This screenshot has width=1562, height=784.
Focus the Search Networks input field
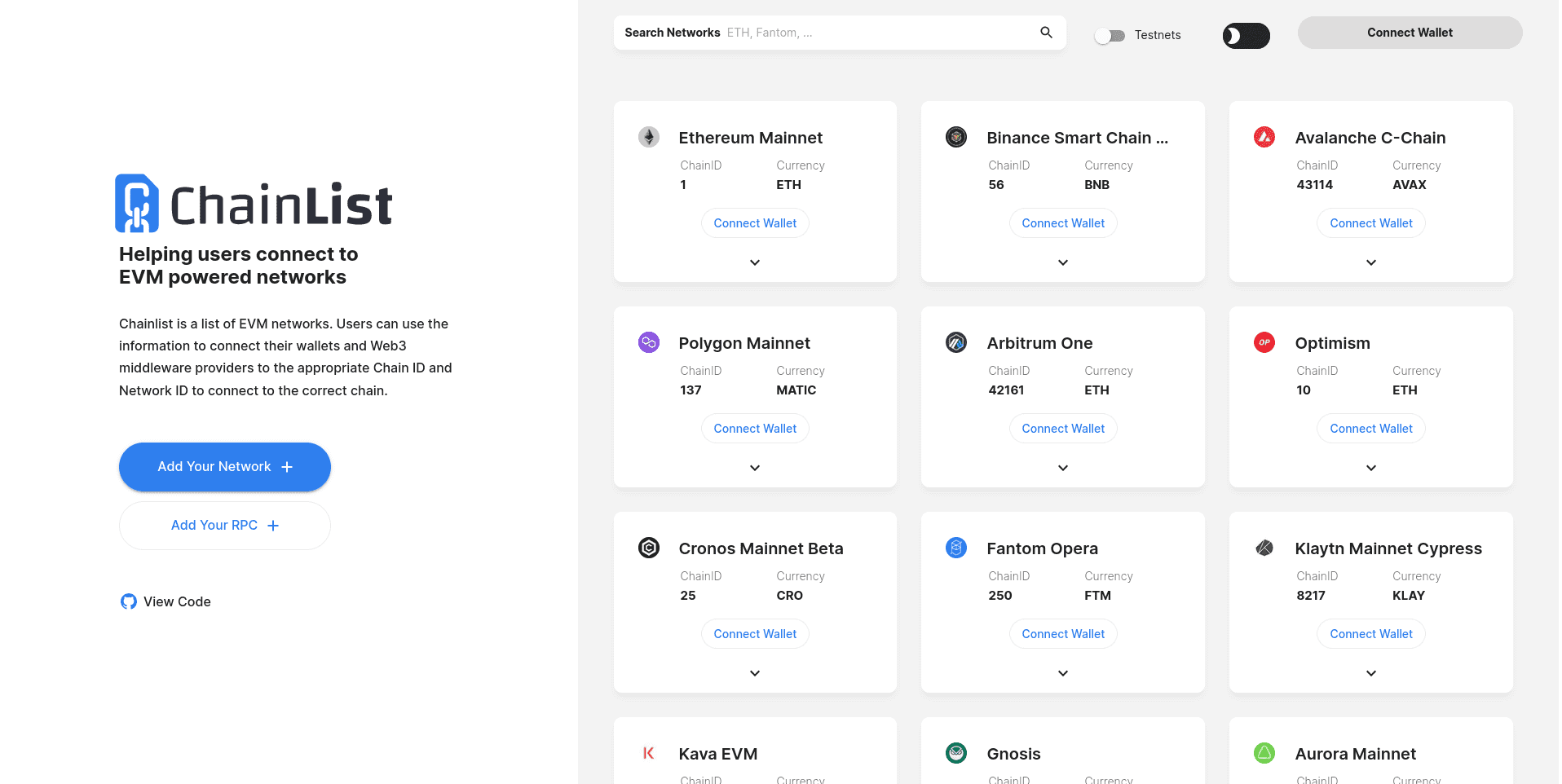pyautogui.click(x=840, y=33)
